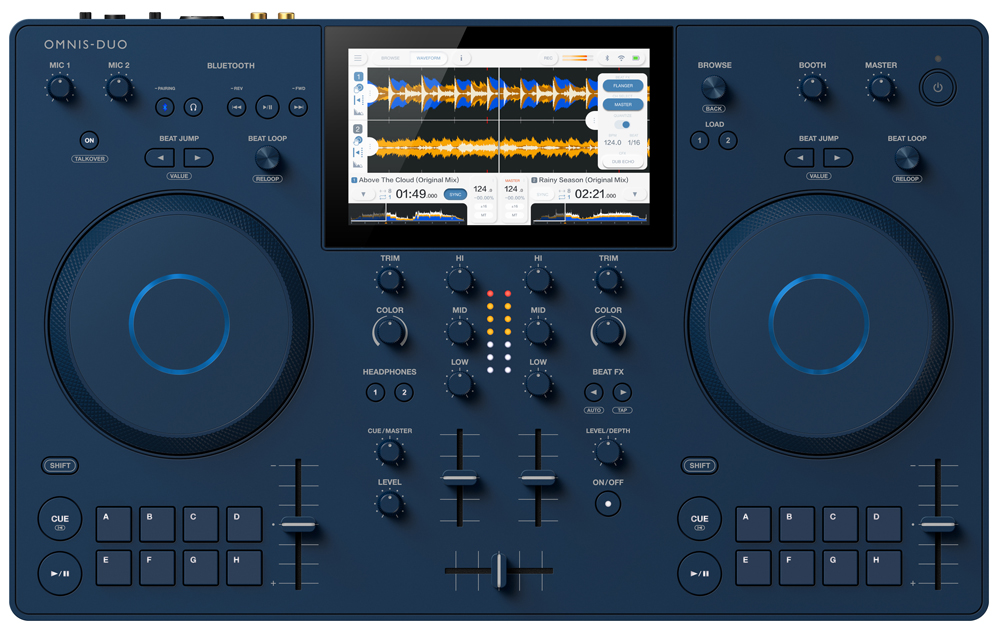Tap the REC button on the touchscreen

[x=547, y=58]
